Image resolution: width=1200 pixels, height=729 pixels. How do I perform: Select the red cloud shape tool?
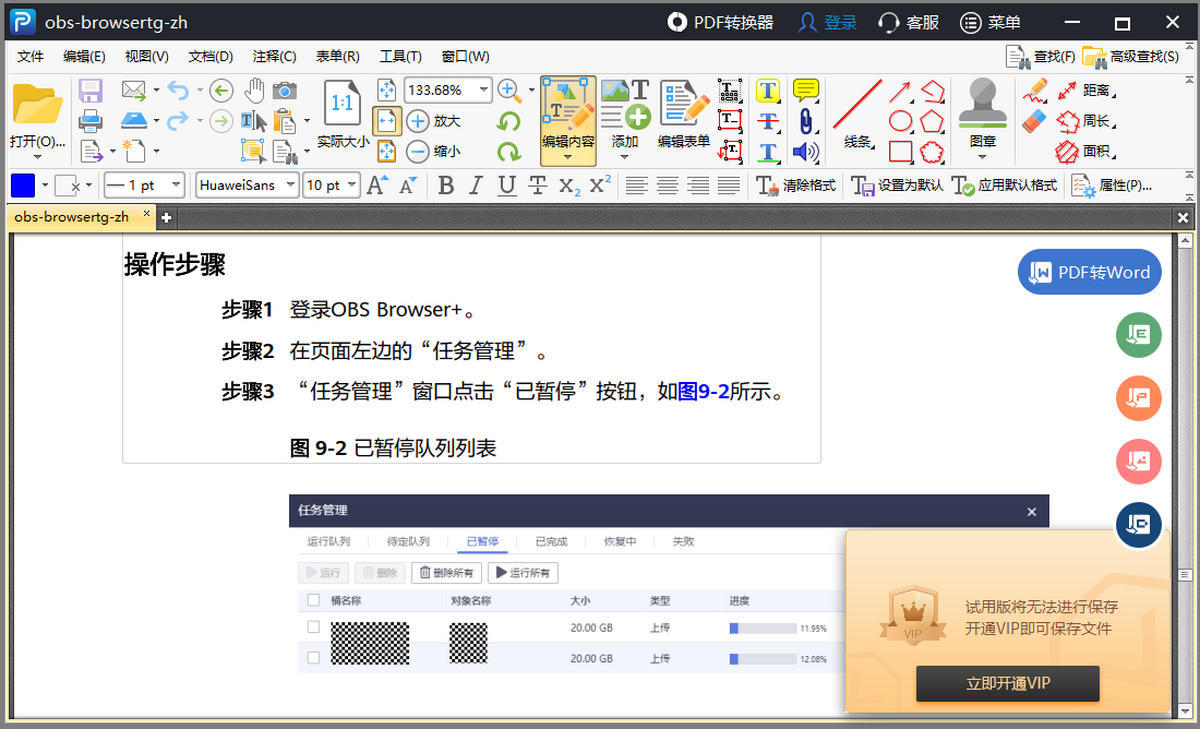932,151
